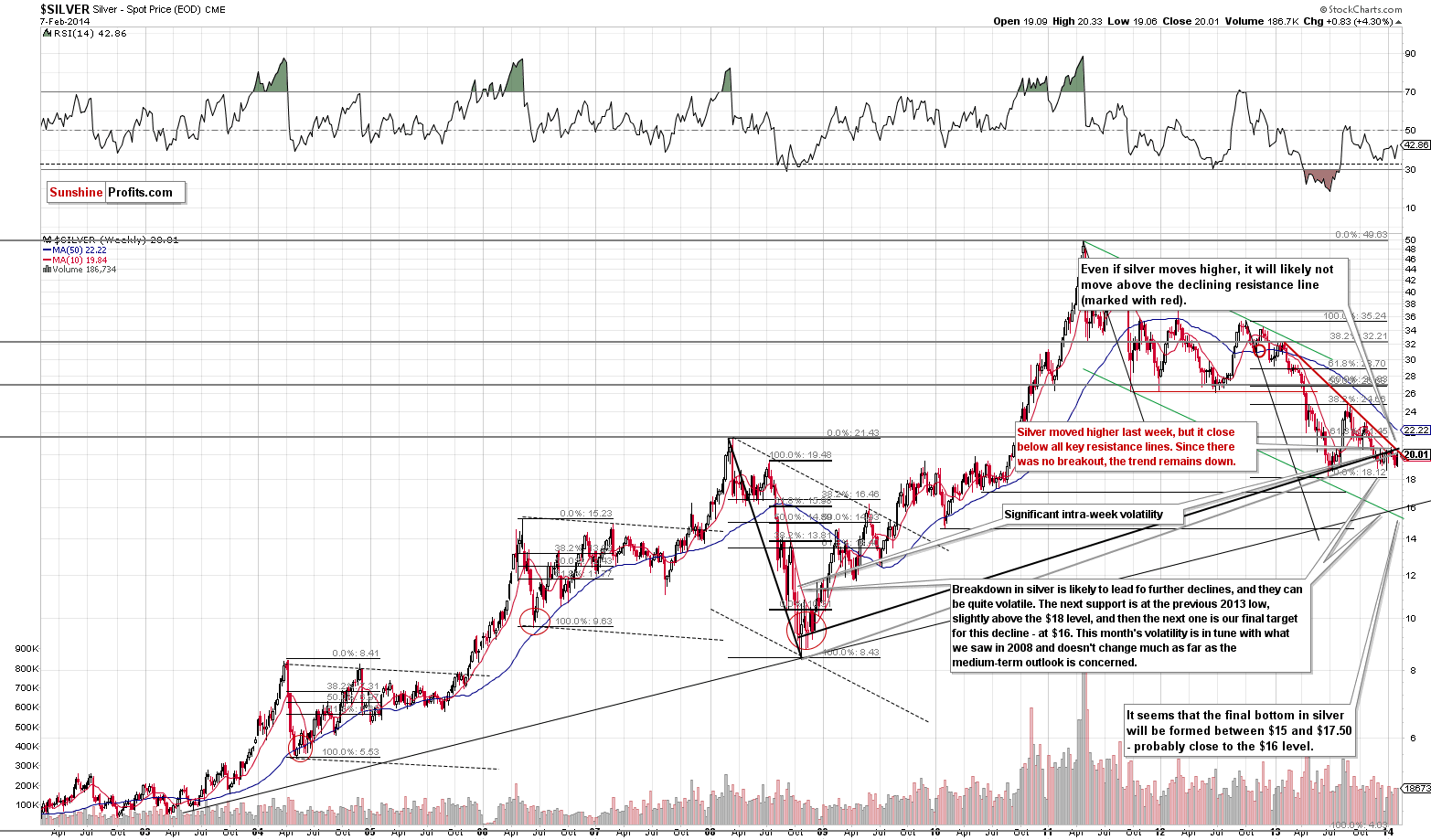This screenshot has height=840, width=1431.
Task: Select the Volume 186,734 legend entry
Action: [x=80, y=270]
